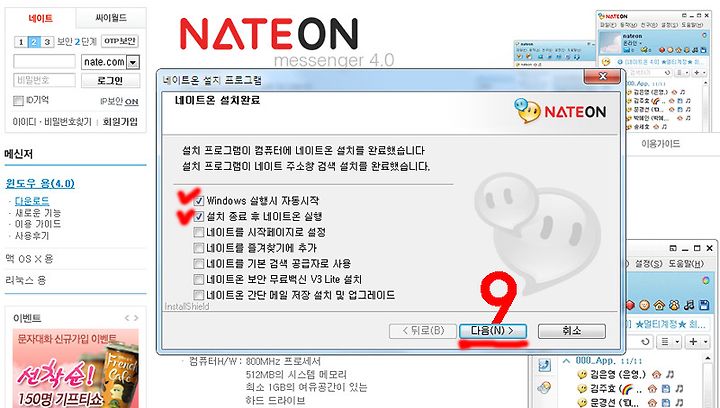The height and width of the screenshot is (408, 720).
Task: Click the music note icon in lower NateOn toolbar
Action: click(x=689, y=305)
